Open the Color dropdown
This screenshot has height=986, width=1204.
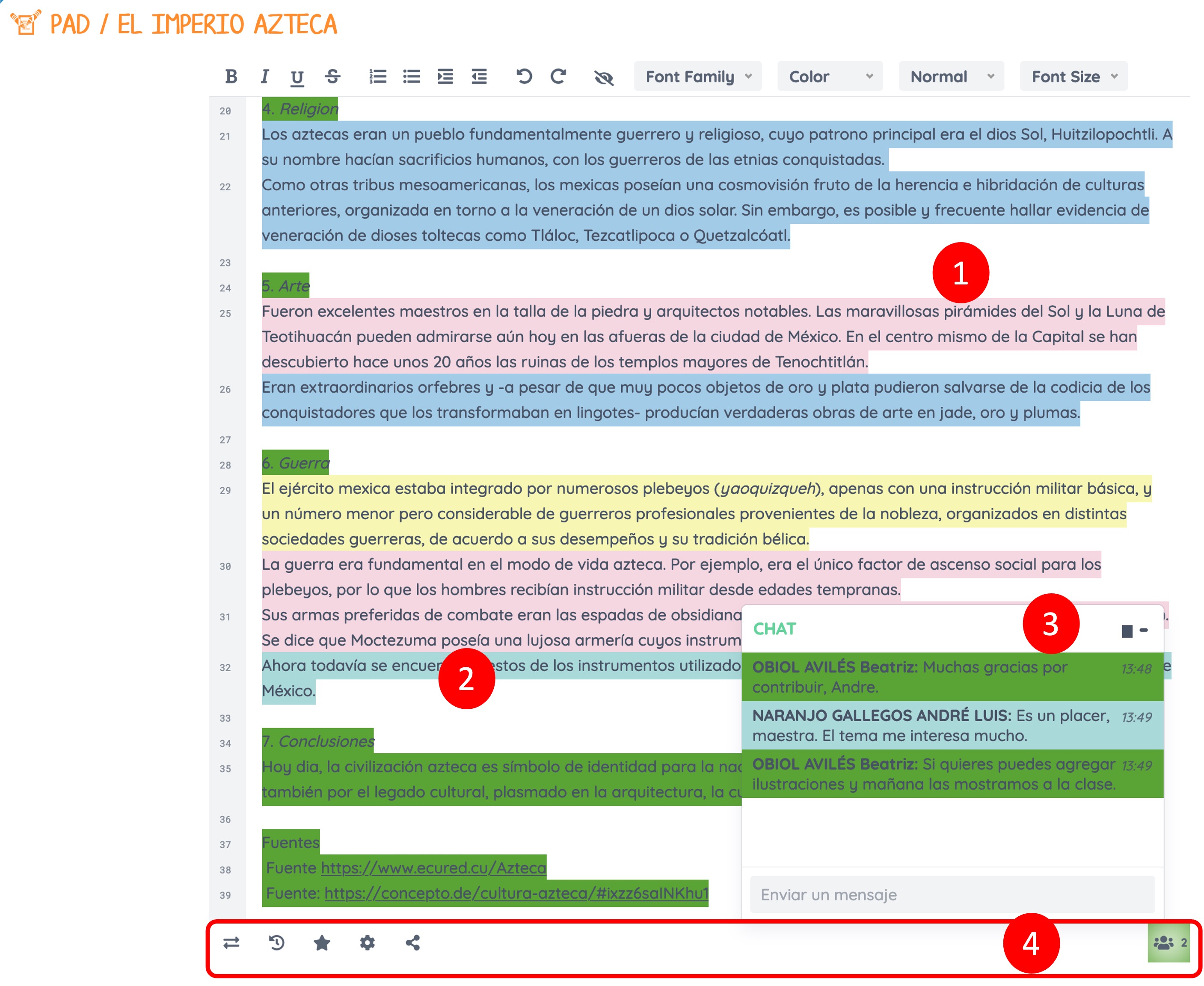(830, 76)
